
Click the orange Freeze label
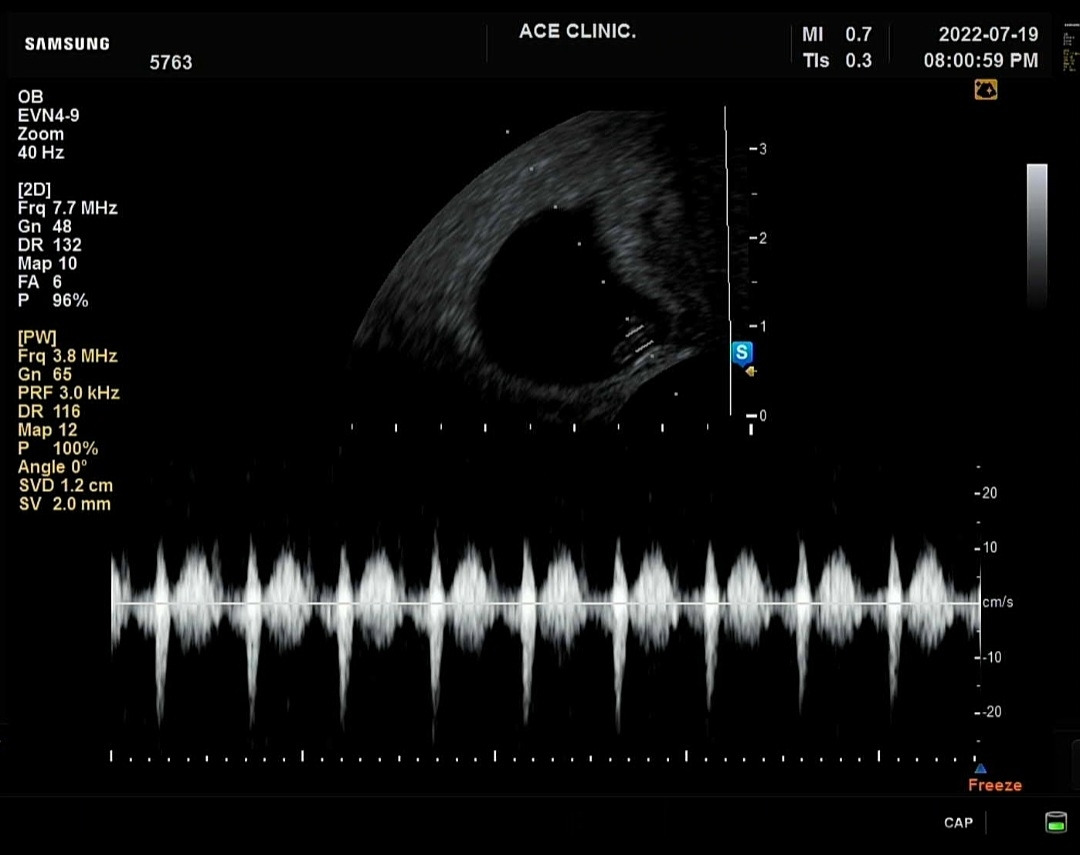(995, 785)
